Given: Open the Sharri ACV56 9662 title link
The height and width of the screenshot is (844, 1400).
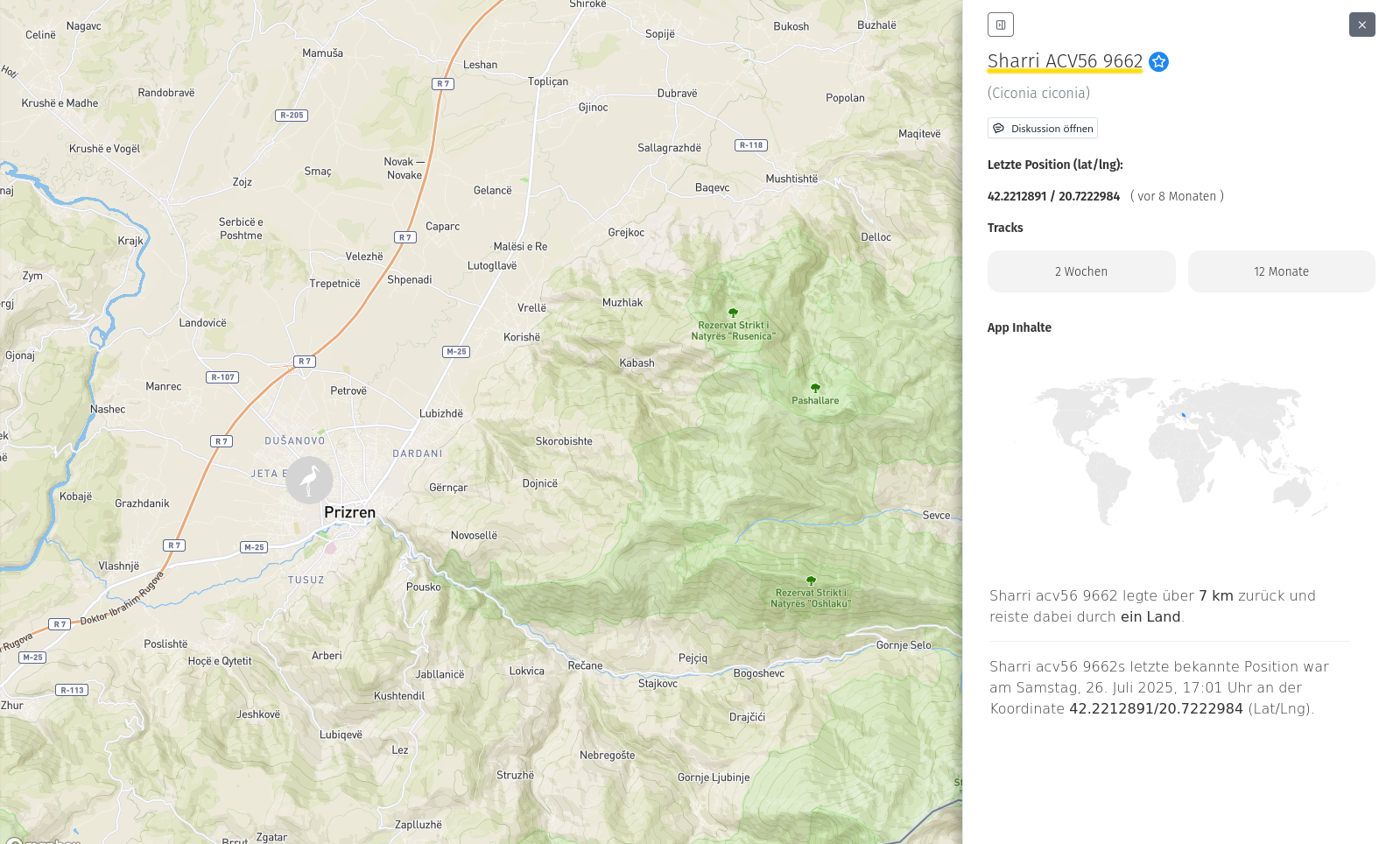Looking at the screenshot, I should (1065, 61).
